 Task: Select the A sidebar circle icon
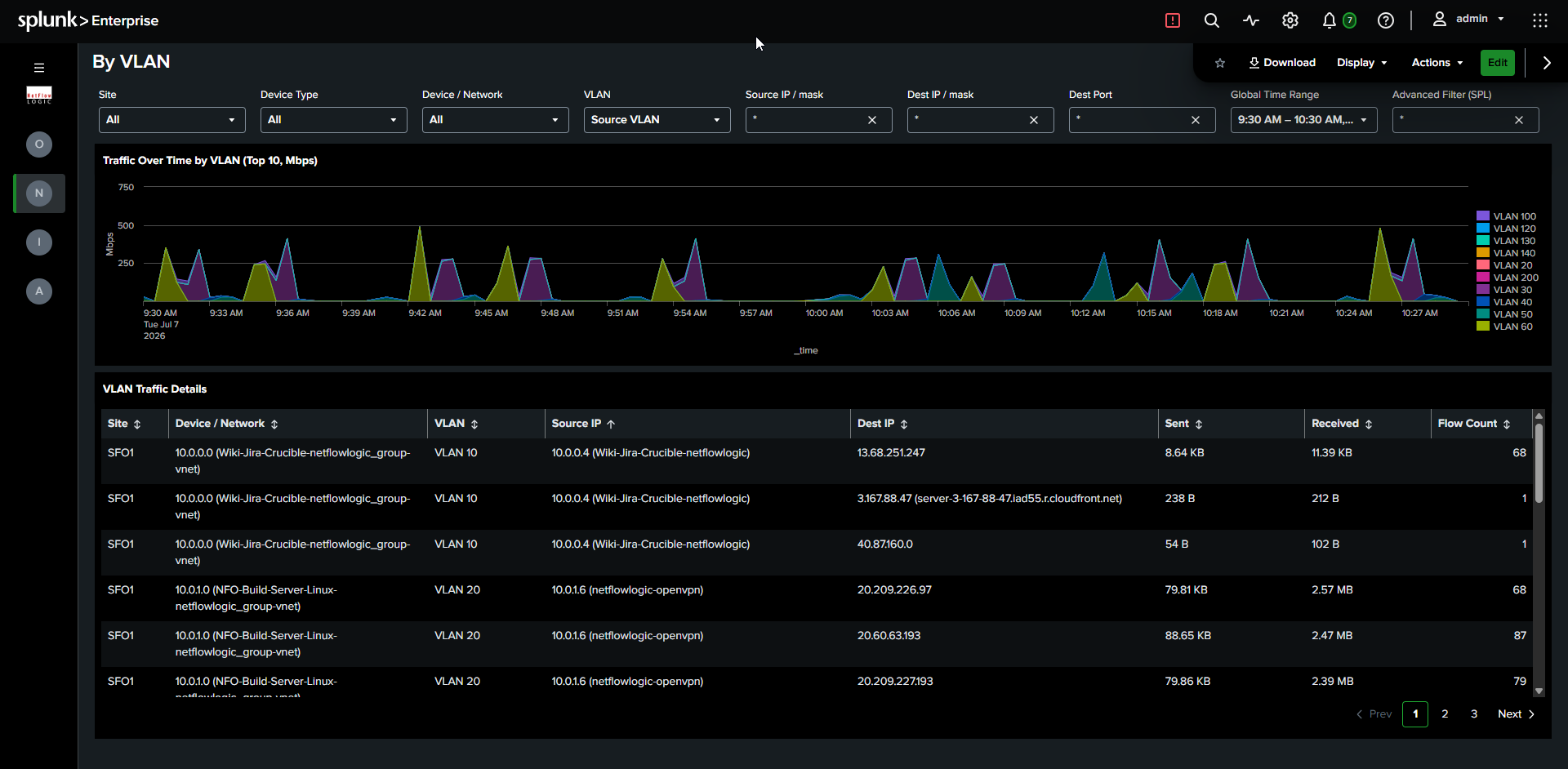coord(39,291)
